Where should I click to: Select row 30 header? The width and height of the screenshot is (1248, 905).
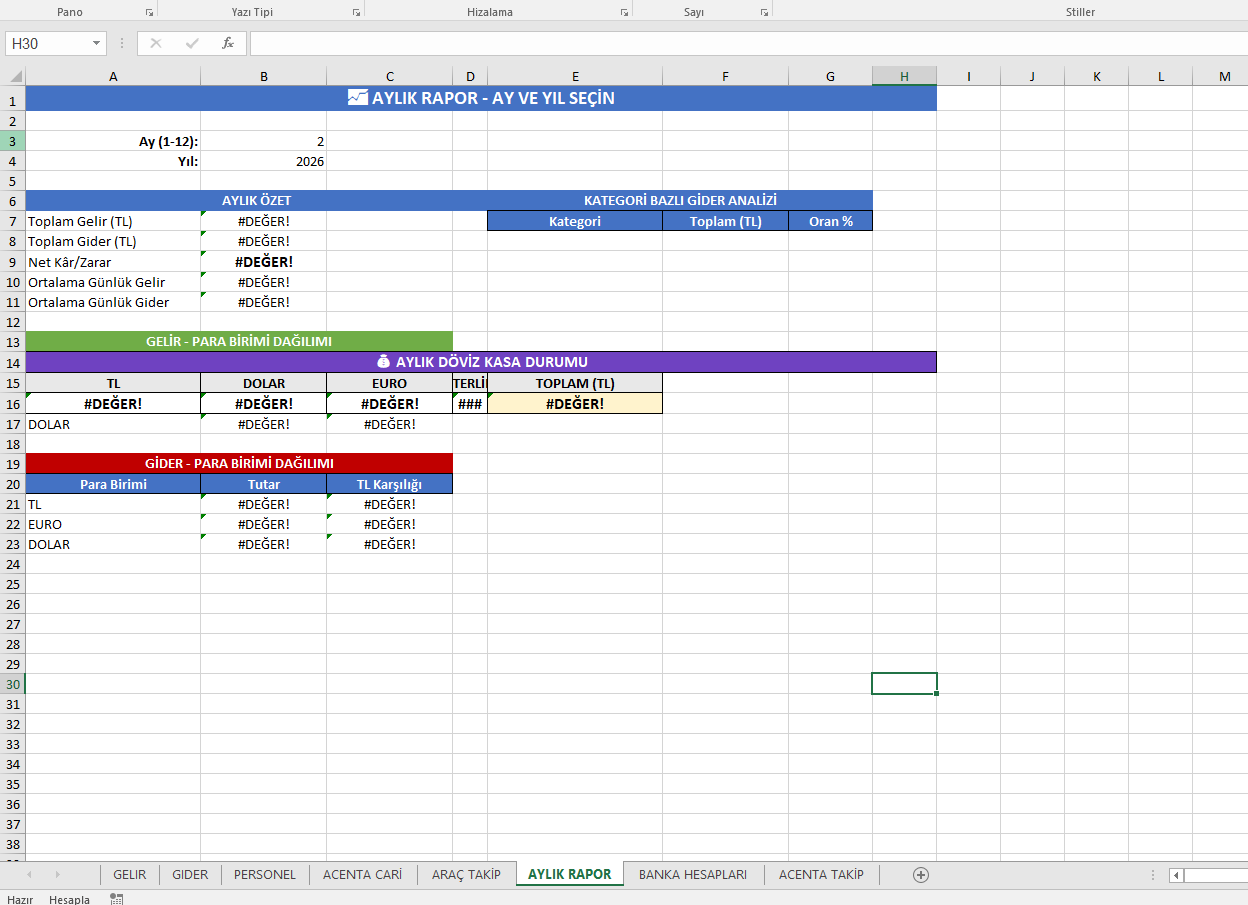pos(13,685)
